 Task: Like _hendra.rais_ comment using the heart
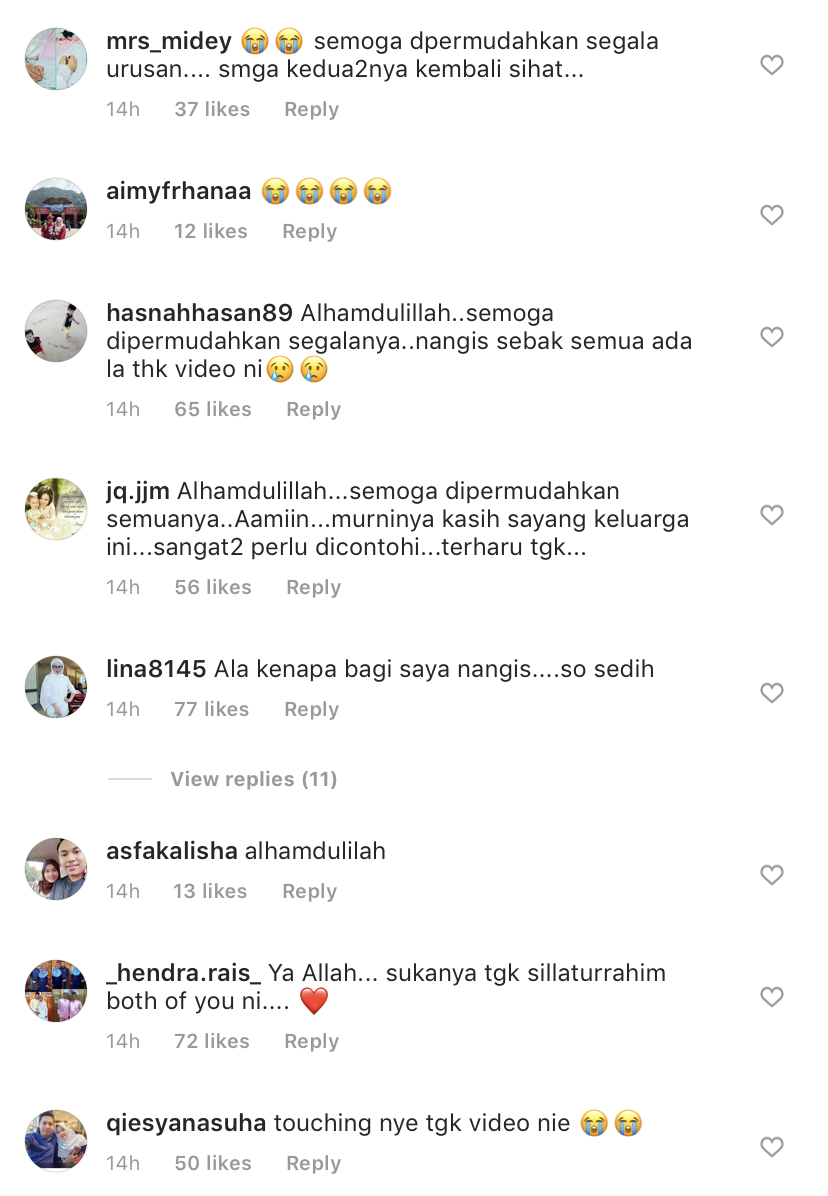click(772, 997)
